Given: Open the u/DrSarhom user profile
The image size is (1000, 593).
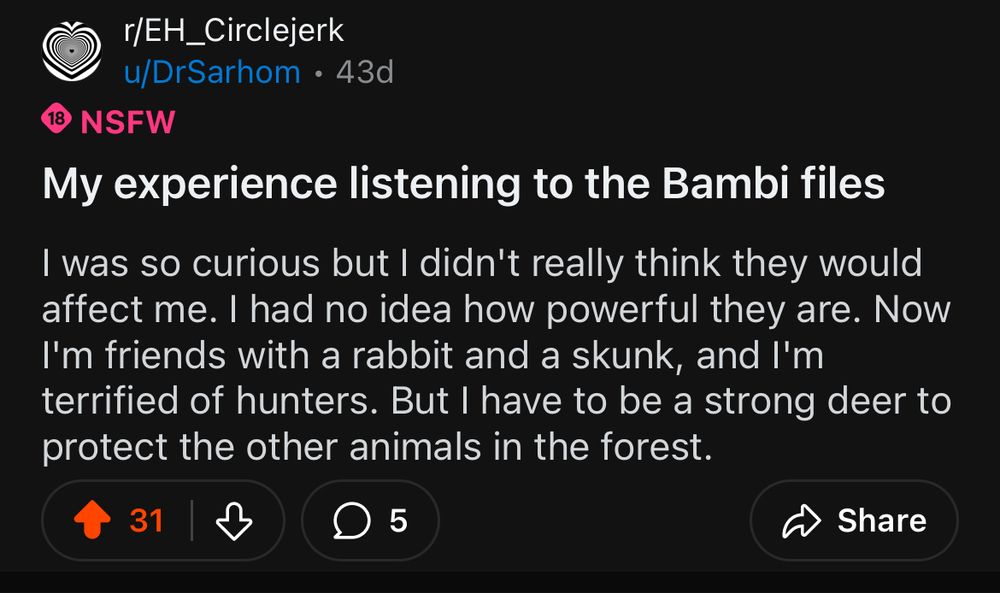Looking at the screenshot, I should pos(212,72).
